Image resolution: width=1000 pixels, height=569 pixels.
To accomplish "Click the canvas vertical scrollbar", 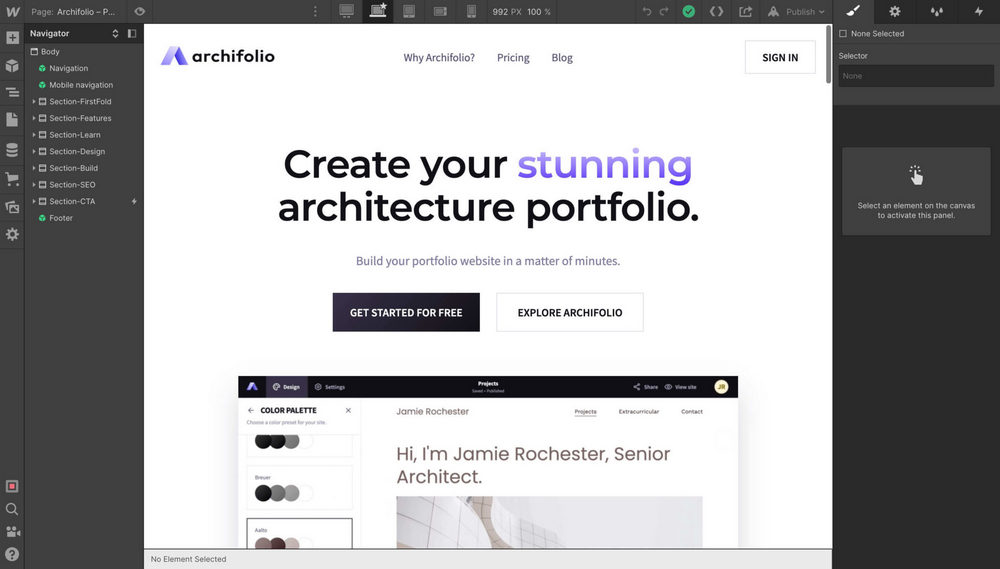I will [828, 54].
